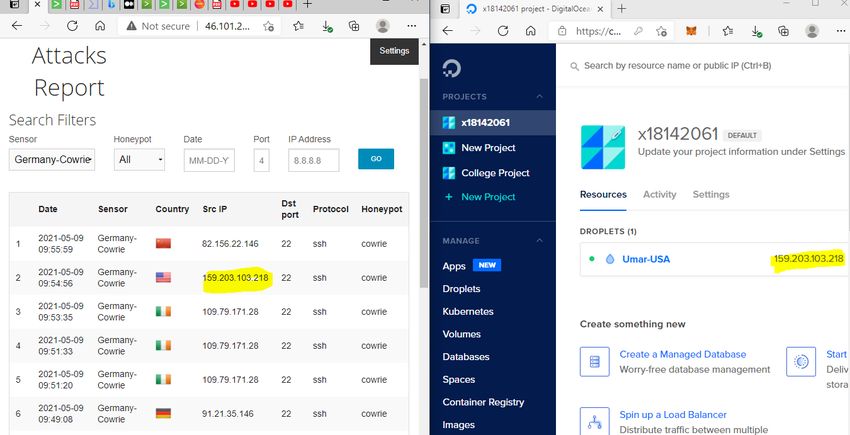Switch to the Resources tab
This screenshot has width=850, height=435.
pyautogui.click(x=603, y=194)
